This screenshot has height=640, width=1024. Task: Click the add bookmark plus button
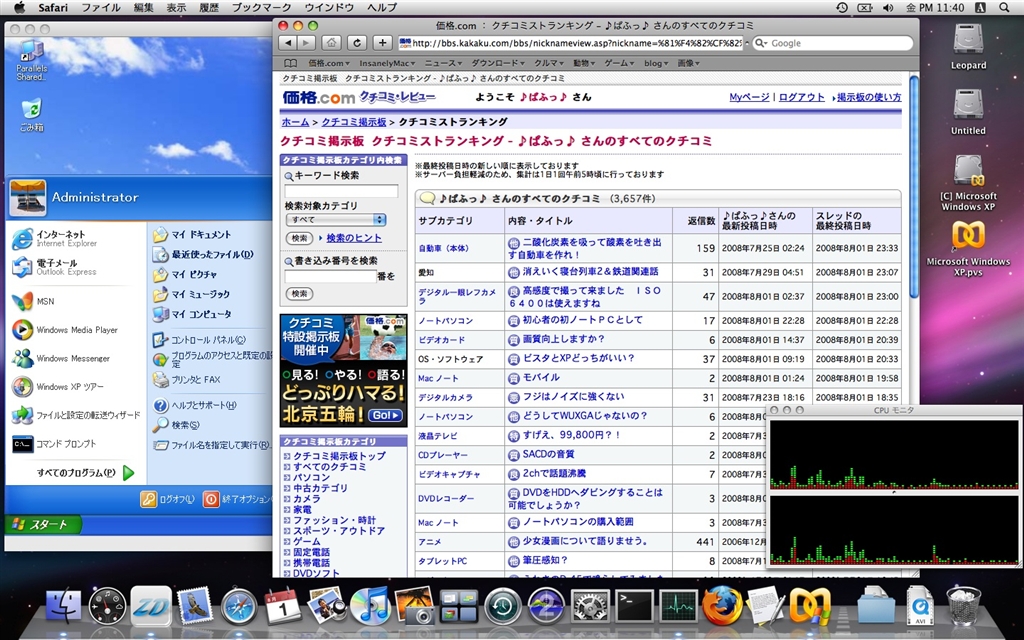382,43
